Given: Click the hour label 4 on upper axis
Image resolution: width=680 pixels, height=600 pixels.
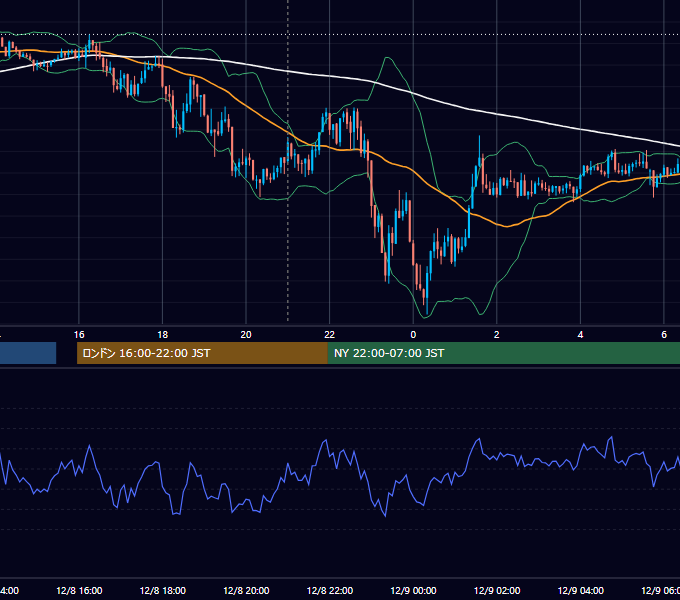Looking at the screenshot, I should (580, 335).
